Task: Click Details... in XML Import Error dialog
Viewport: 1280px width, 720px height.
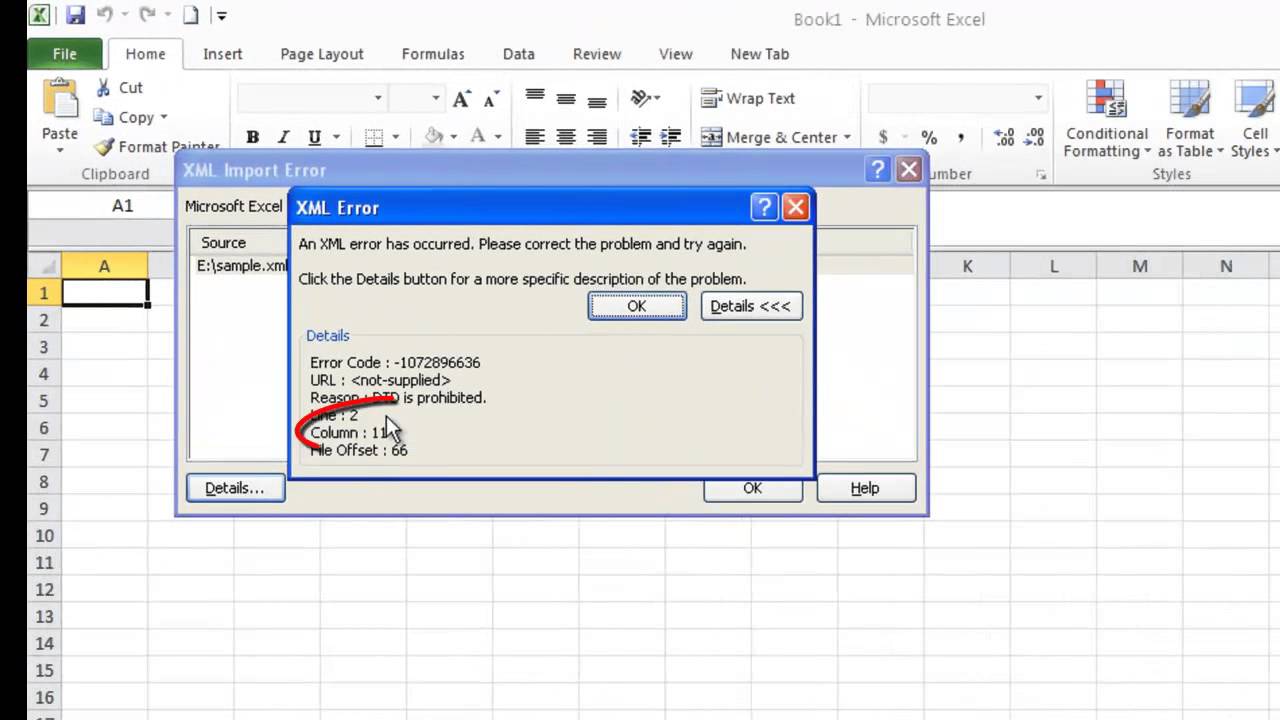Action: tap(234, 488)
